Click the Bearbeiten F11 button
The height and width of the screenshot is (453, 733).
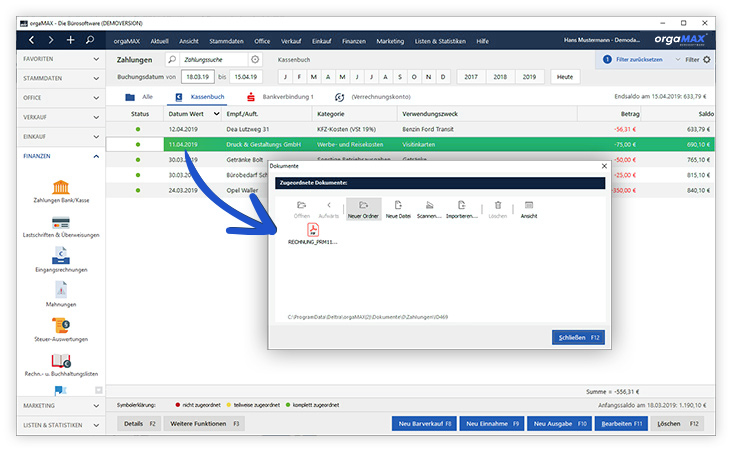click(621, 424)
